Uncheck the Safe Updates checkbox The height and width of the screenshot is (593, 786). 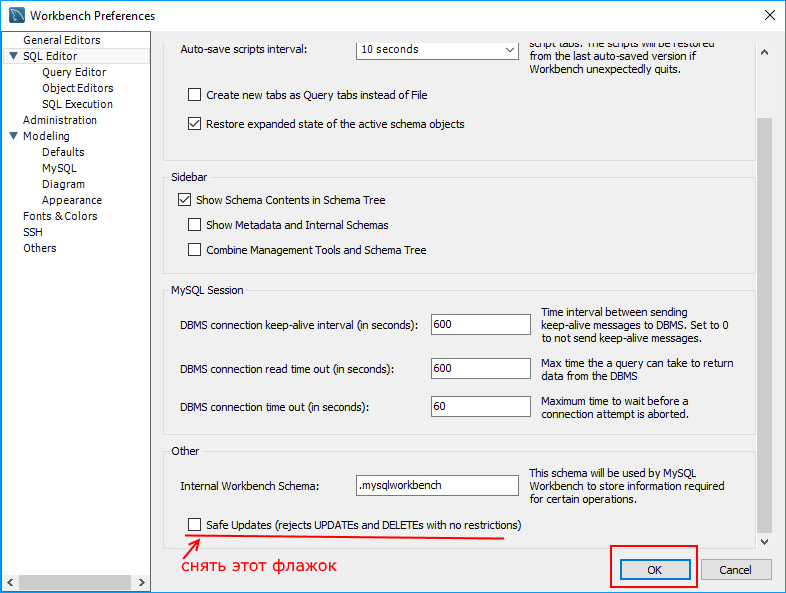[194, 525]
